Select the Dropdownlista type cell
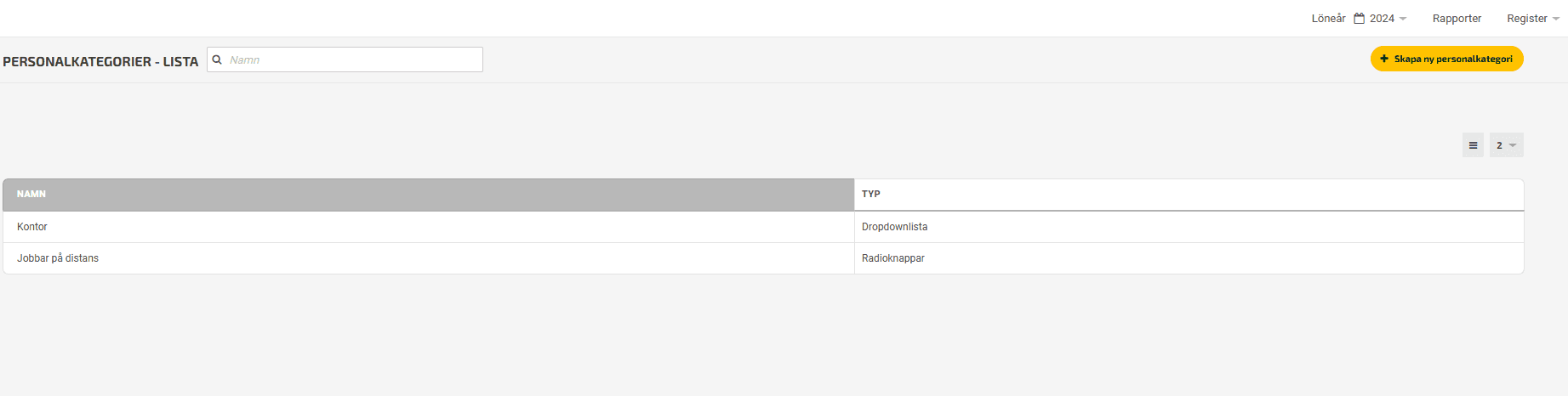The image size is (1568, 396). (x=894, y=227)
